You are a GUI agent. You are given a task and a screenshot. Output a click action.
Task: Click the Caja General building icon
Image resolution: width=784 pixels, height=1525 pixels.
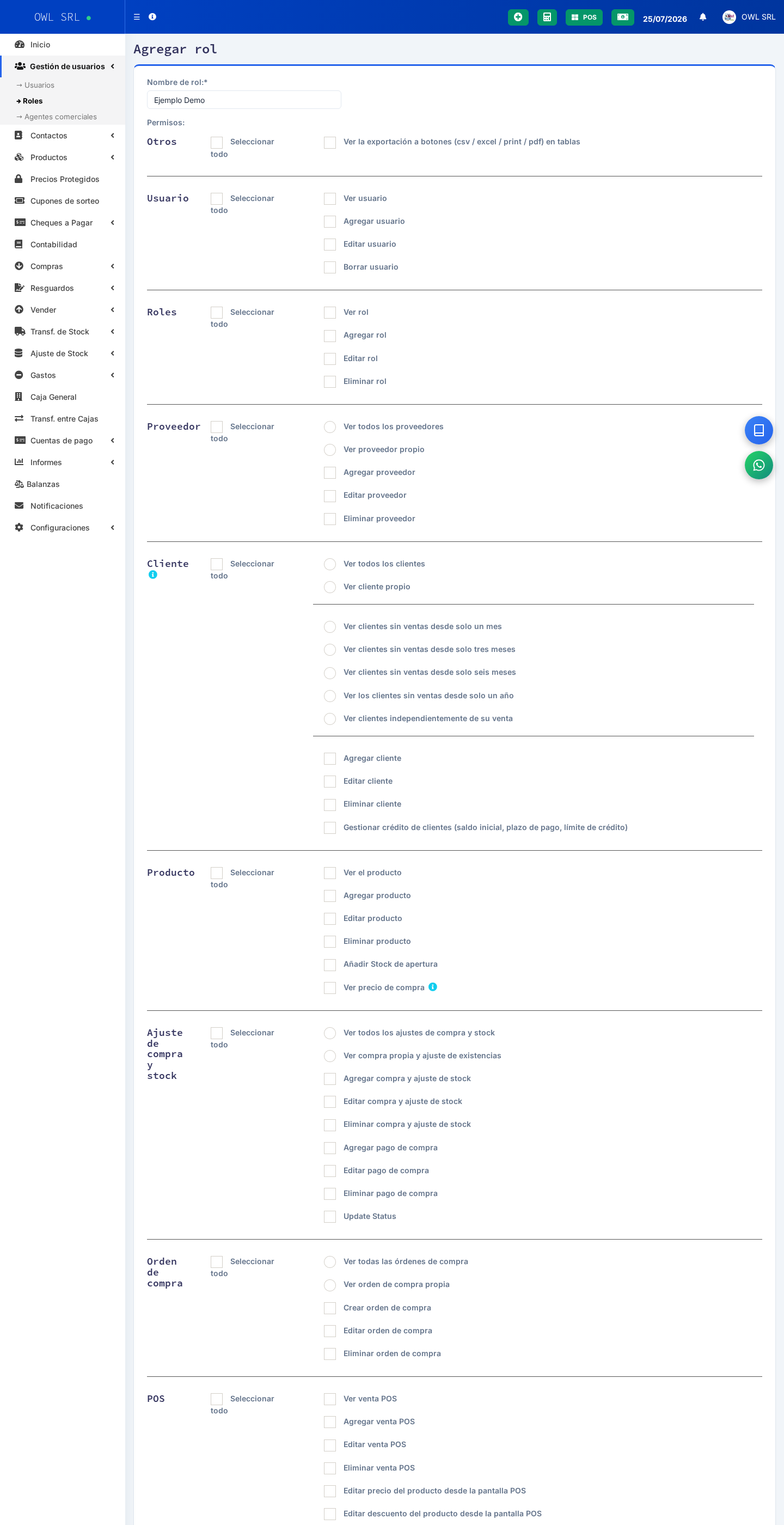click(x=19, y=396)
